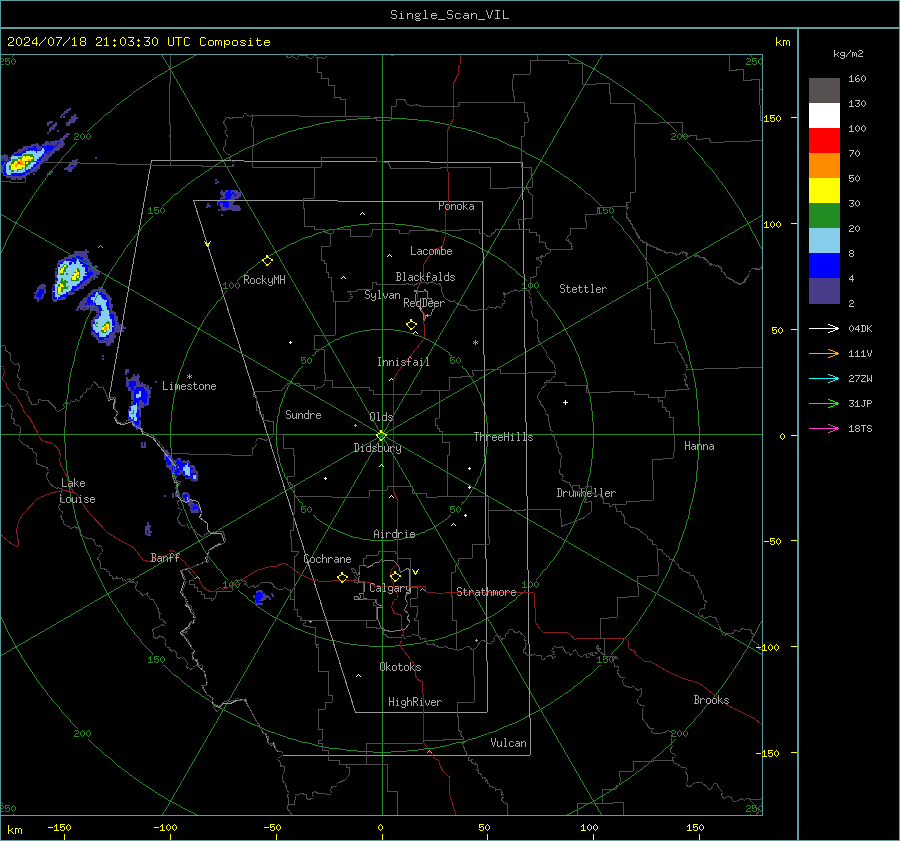
Task: Click the Hanna city label
Action: tap(699, 446)
